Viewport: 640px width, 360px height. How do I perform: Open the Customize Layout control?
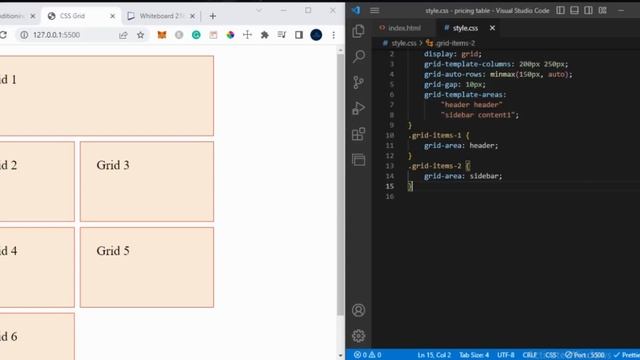tap(602, 10)
